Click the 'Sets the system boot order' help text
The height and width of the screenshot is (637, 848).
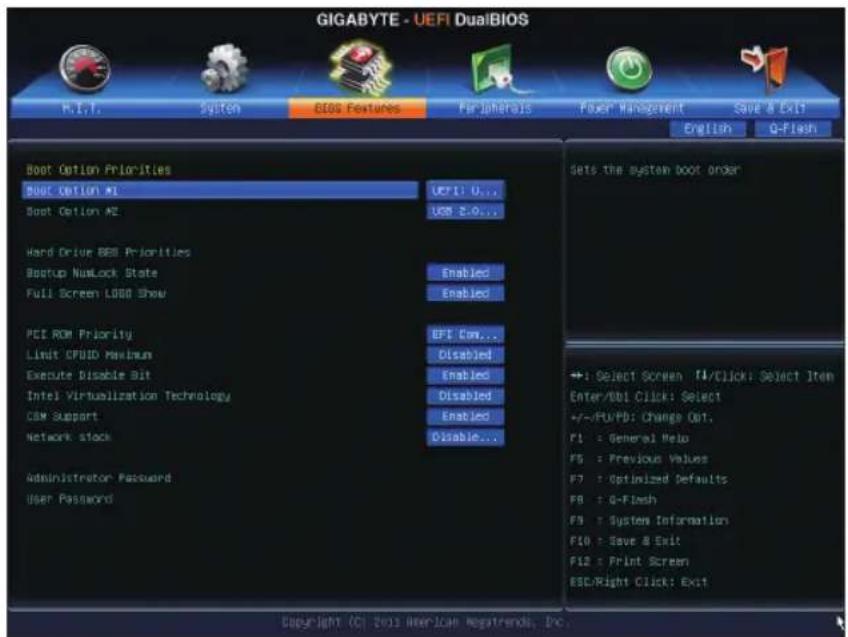(655, 170)
